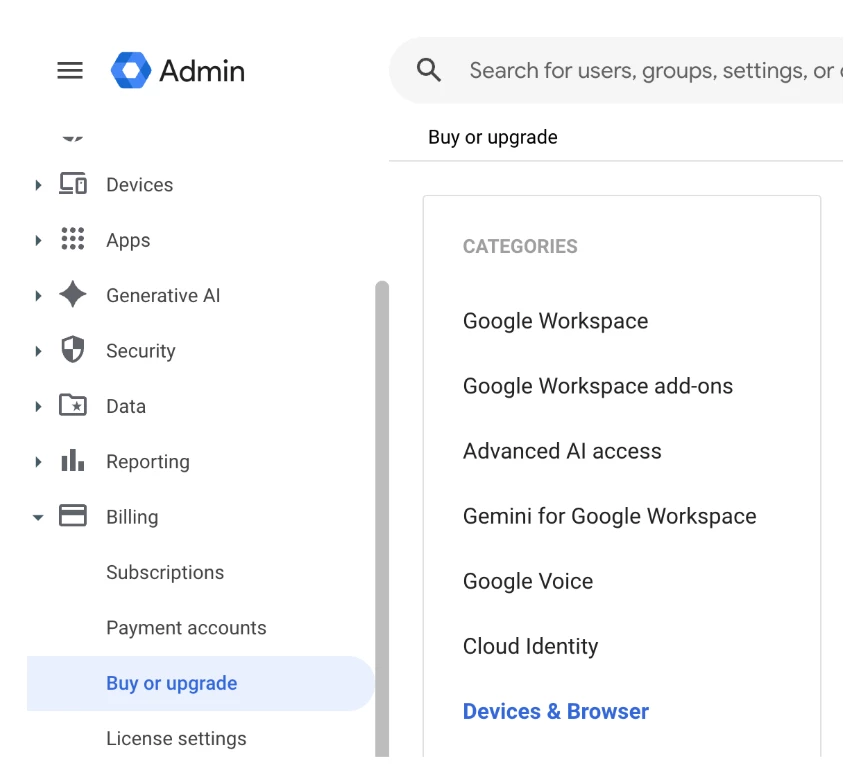Image resolution: width=862 pixels, height=784 pixels.
Task: Click the magnifier search icon
Action: click(429, 70)
